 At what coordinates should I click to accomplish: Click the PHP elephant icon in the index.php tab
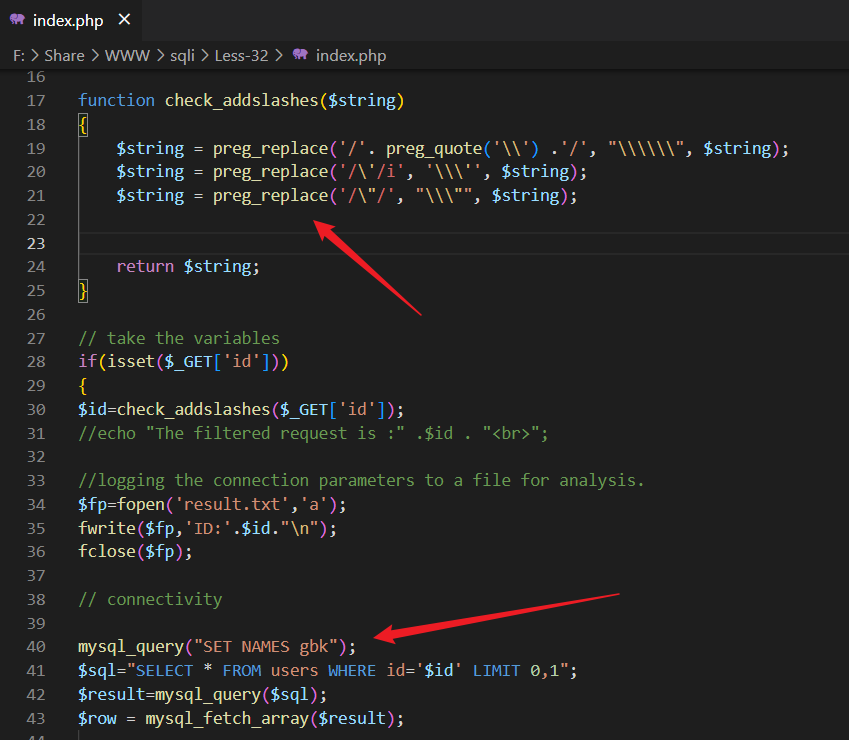[17, 20]
